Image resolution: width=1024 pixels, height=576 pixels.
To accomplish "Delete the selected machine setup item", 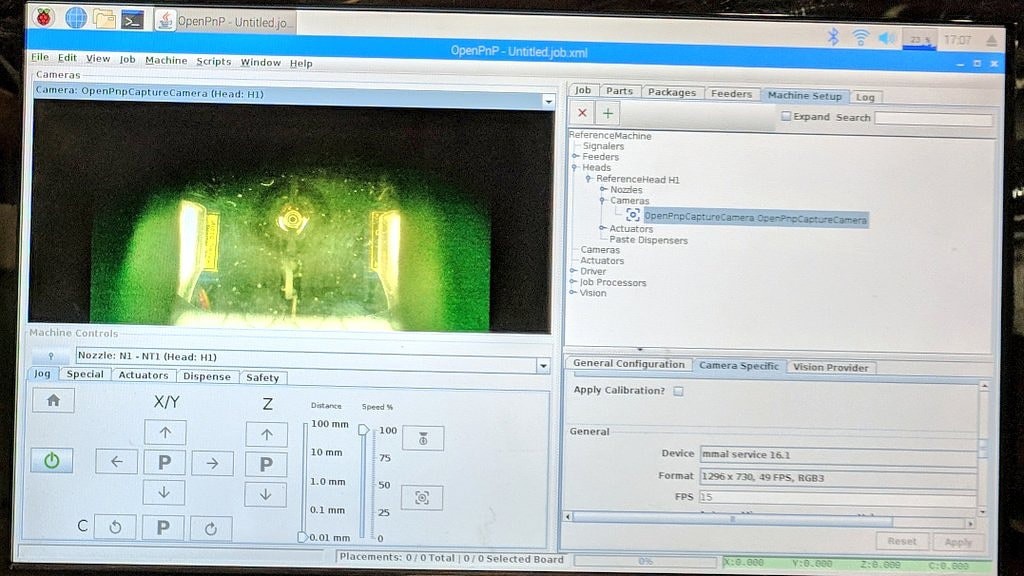I will tap(582, 113).
